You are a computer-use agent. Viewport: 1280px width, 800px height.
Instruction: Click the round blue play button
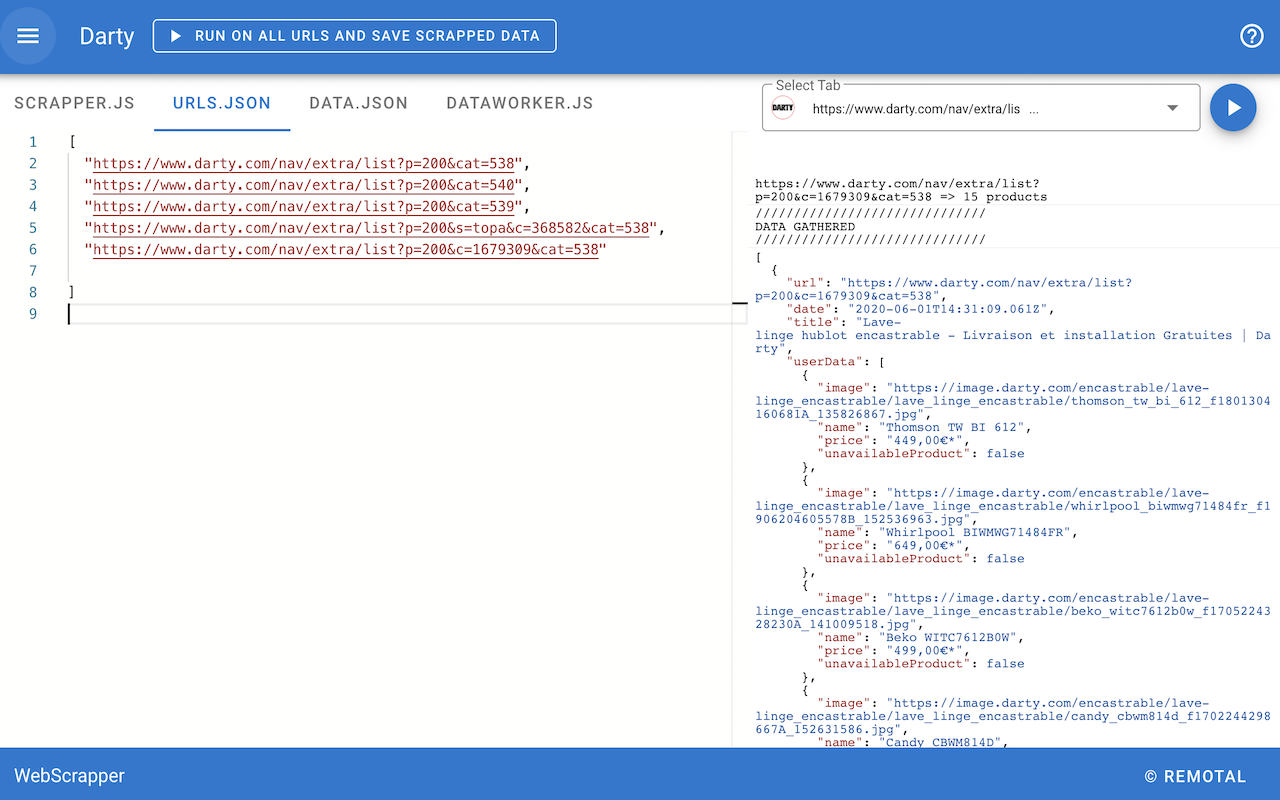[1233, 107]
